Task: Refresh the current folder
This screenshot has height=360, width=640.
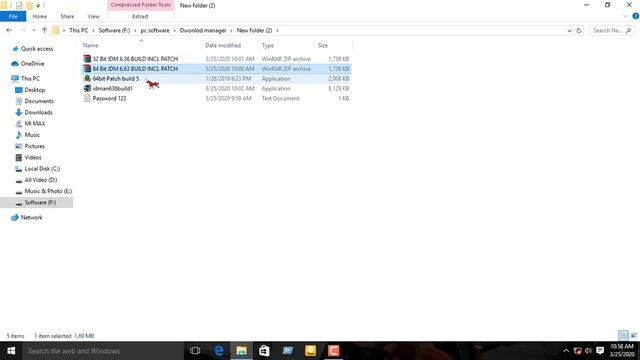Action: (578, 31)
